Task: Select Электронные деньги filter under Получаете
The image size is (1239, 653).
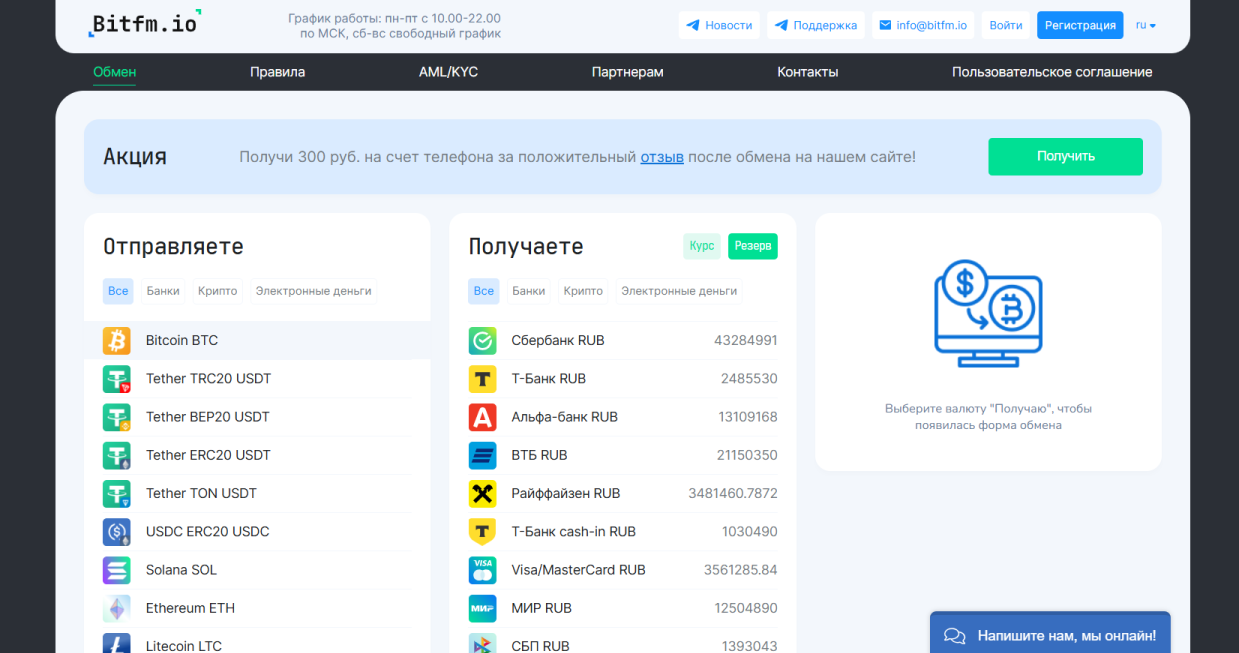Action: coord(680,291)
